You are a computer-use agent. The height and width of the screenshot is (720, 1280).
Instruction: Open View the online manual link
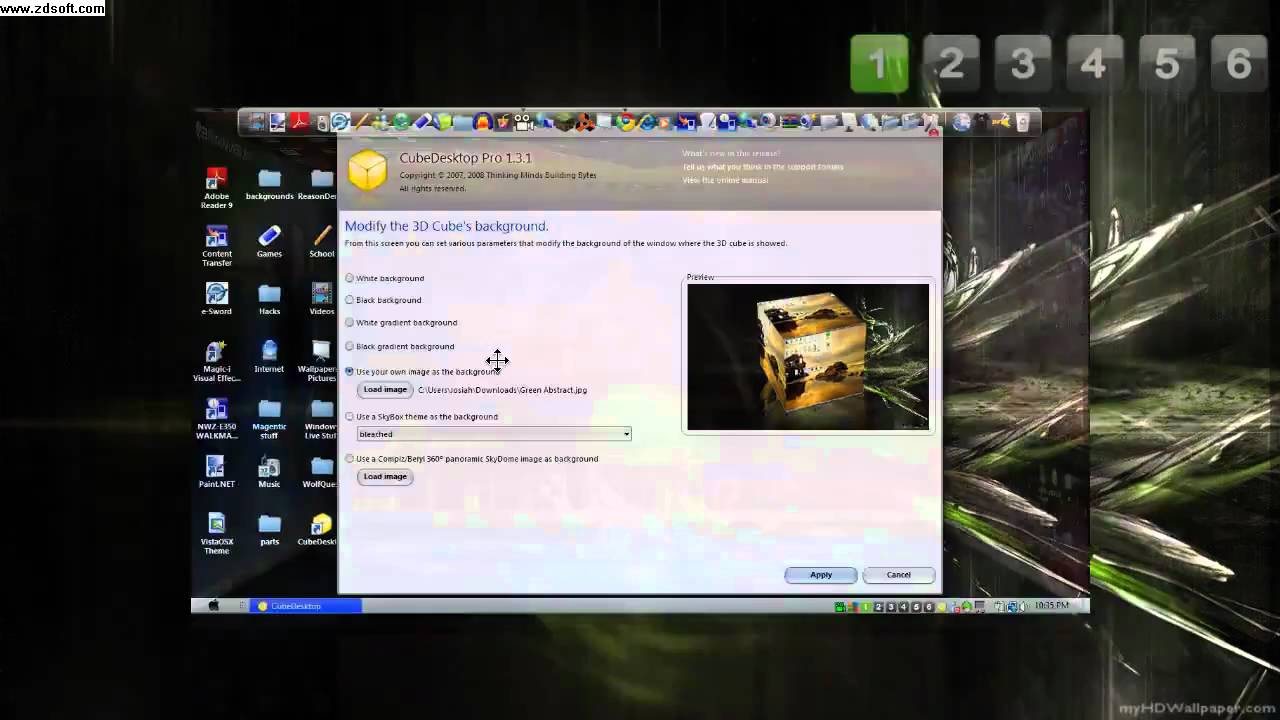pyautogui.click(x=725, y=180)
